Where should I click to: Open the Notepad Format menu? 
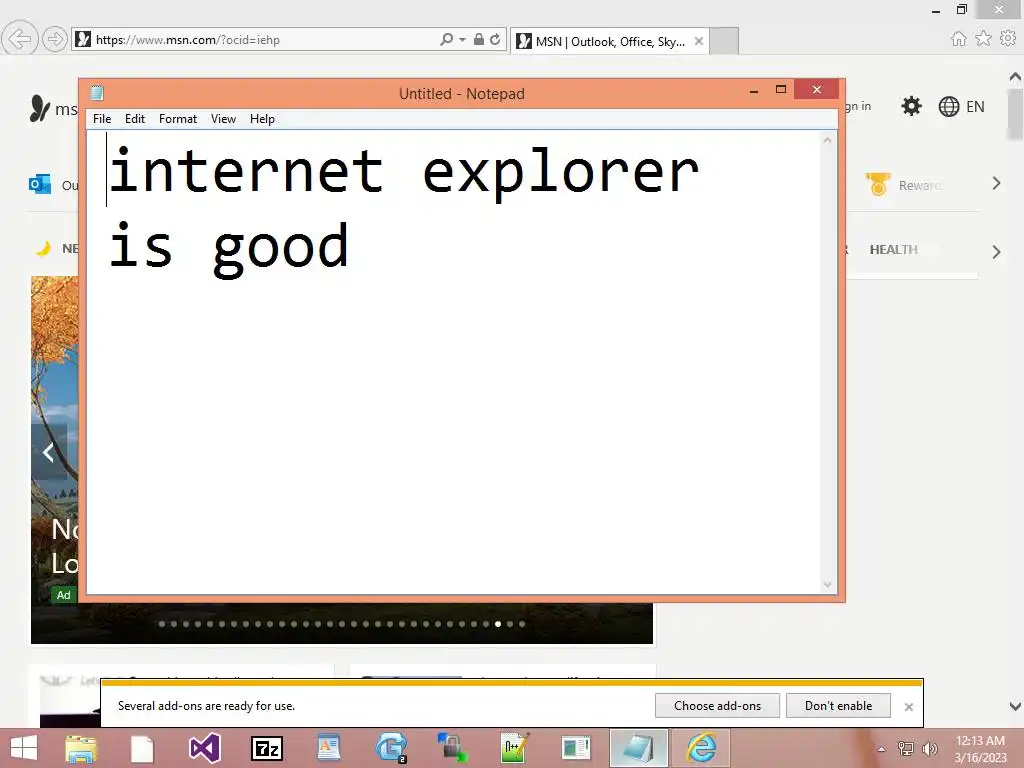(178, 119)
